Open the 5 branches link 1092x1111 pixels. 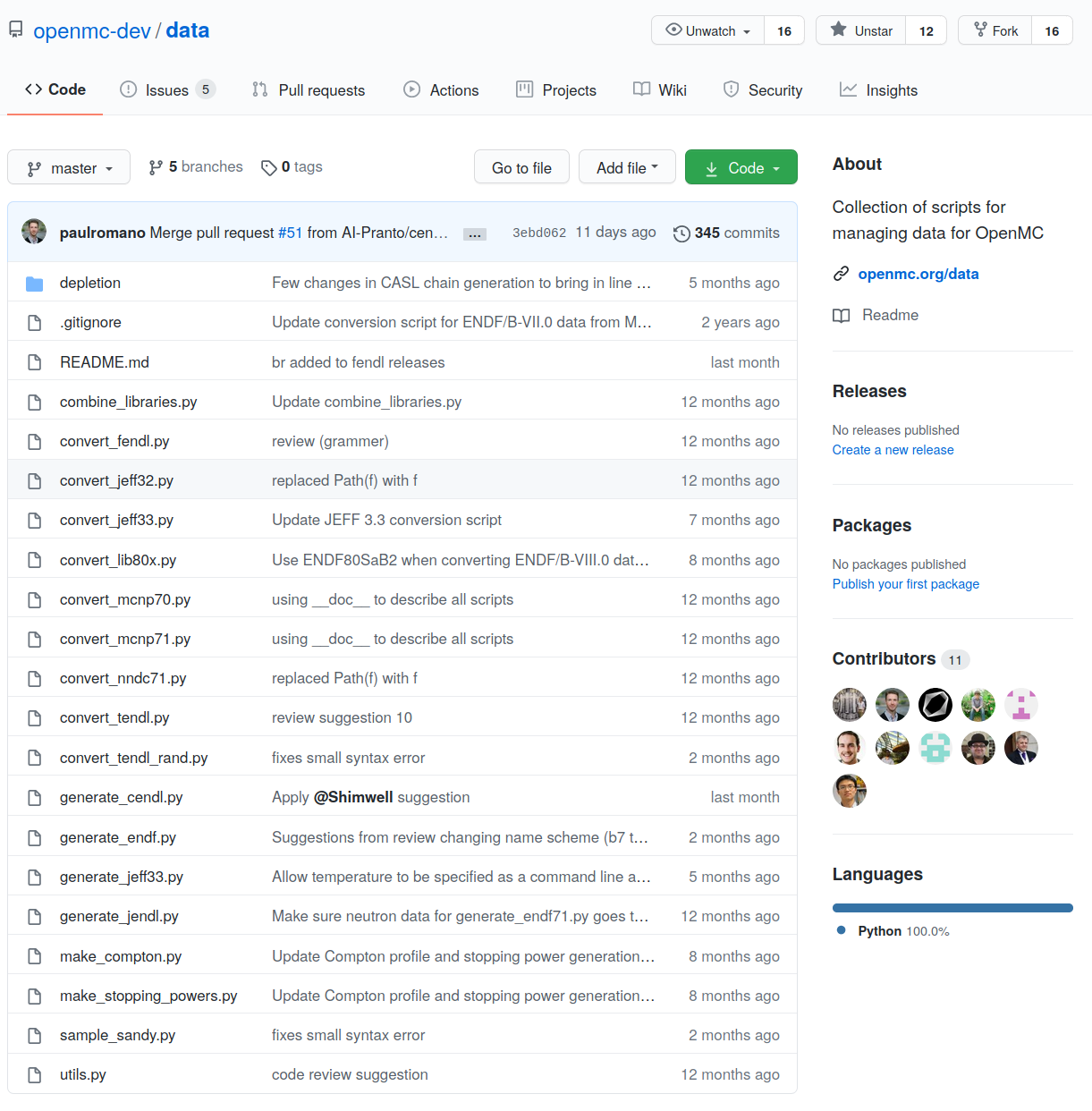pos(196,167)
